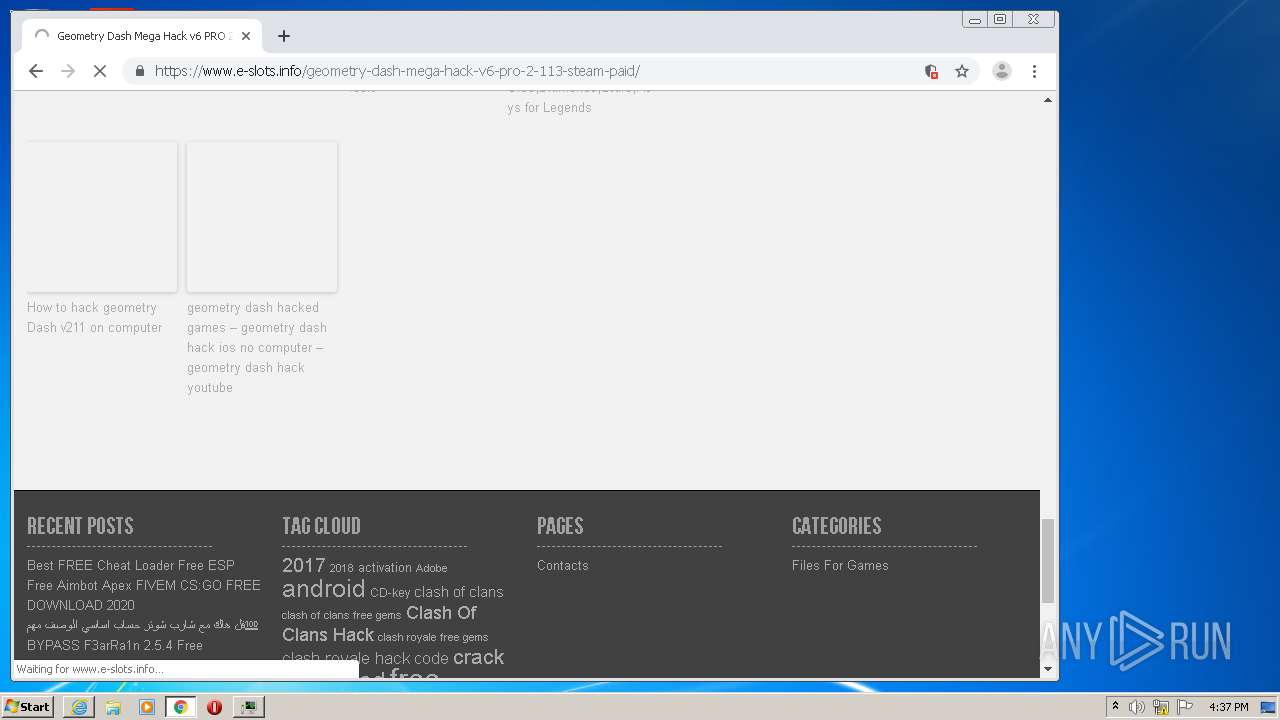Screen dimensions: 1280x720
Task: Bookmark this page with the star
Action: click(962, 71)
